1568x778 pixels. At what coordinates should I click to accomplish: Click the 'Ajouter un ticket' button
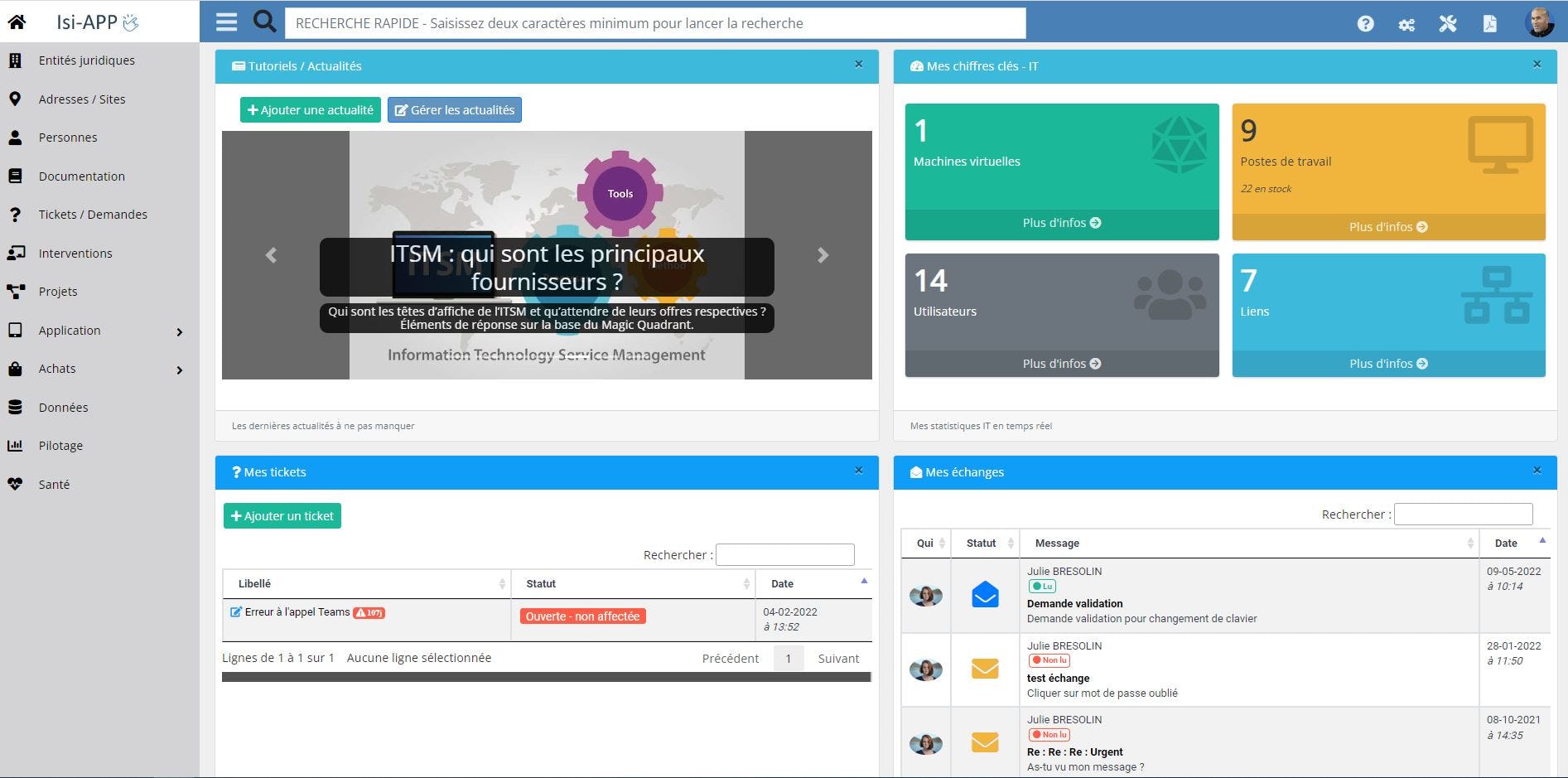(282, 515)
